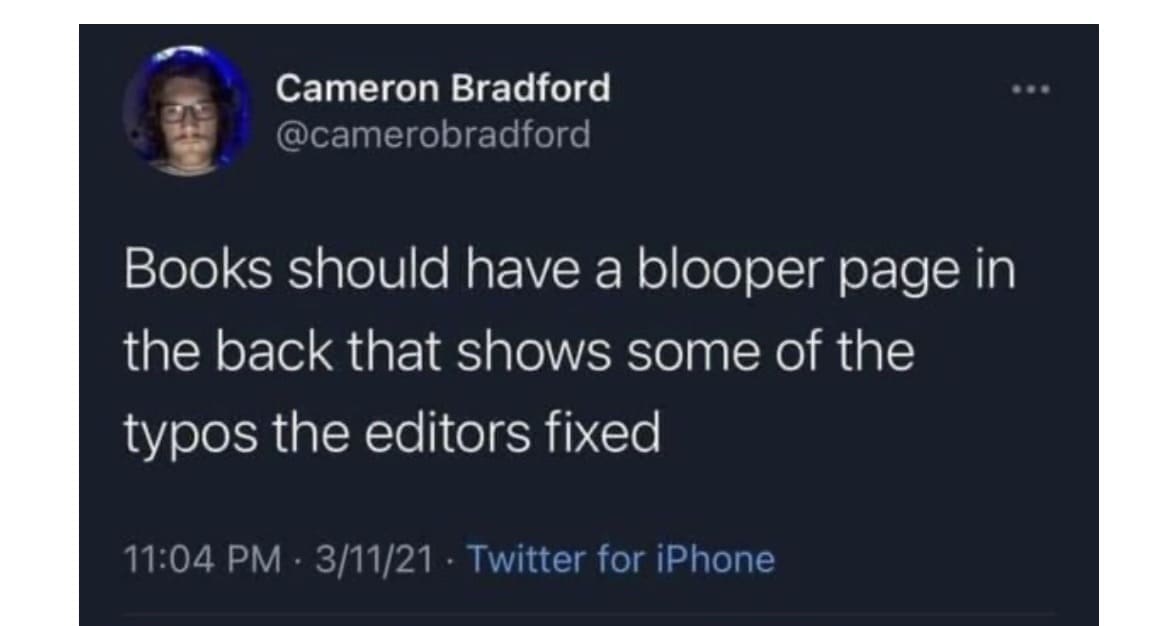The width and height of the screenshot is (1168, 626).
Task: Click the 11:04 PM timestamp
Action: (x=203, y=560)
